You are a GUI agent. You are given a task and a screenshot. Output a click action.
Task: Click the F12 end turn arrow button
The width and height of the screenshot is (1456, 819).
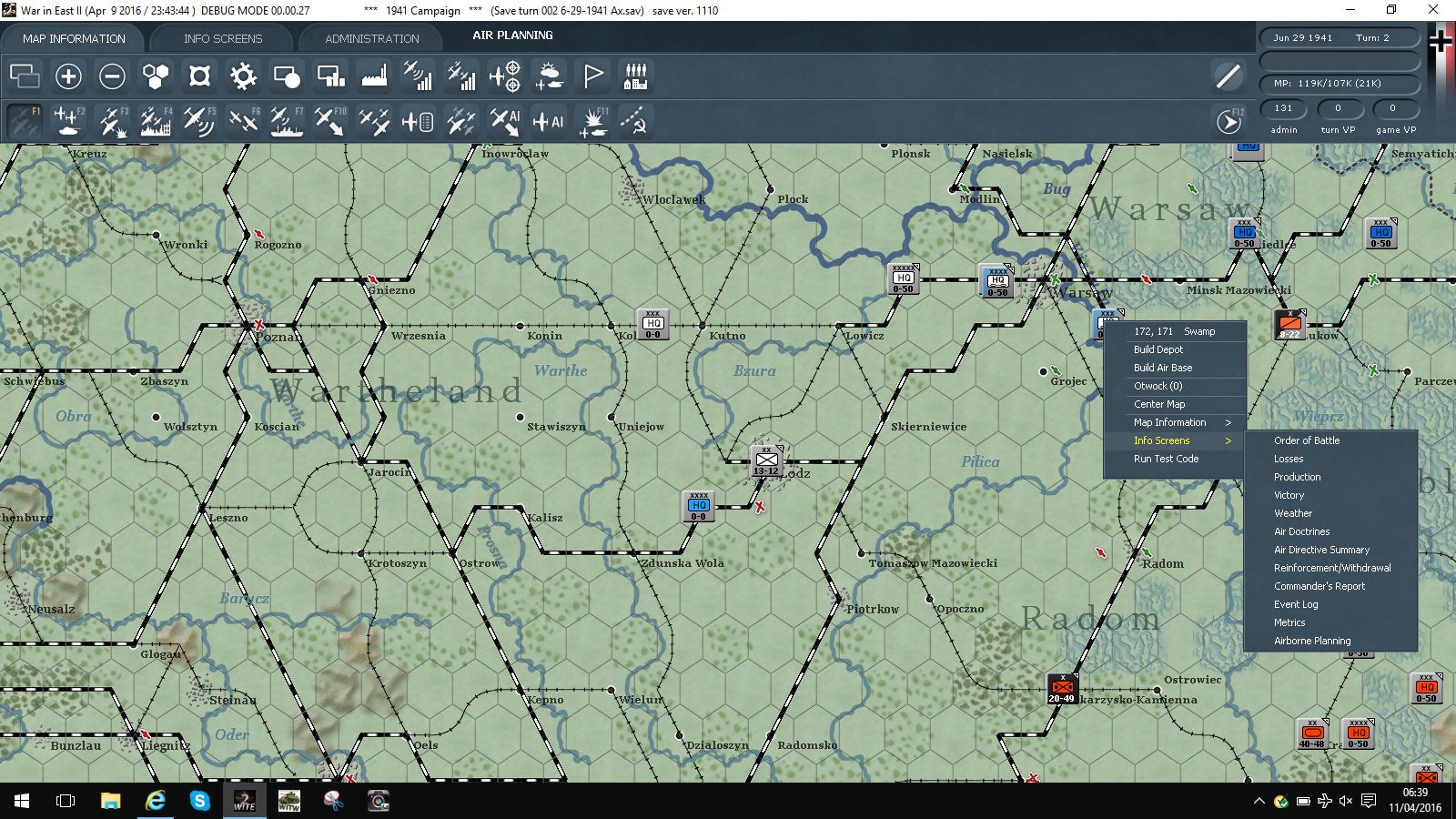point(1229,121)
